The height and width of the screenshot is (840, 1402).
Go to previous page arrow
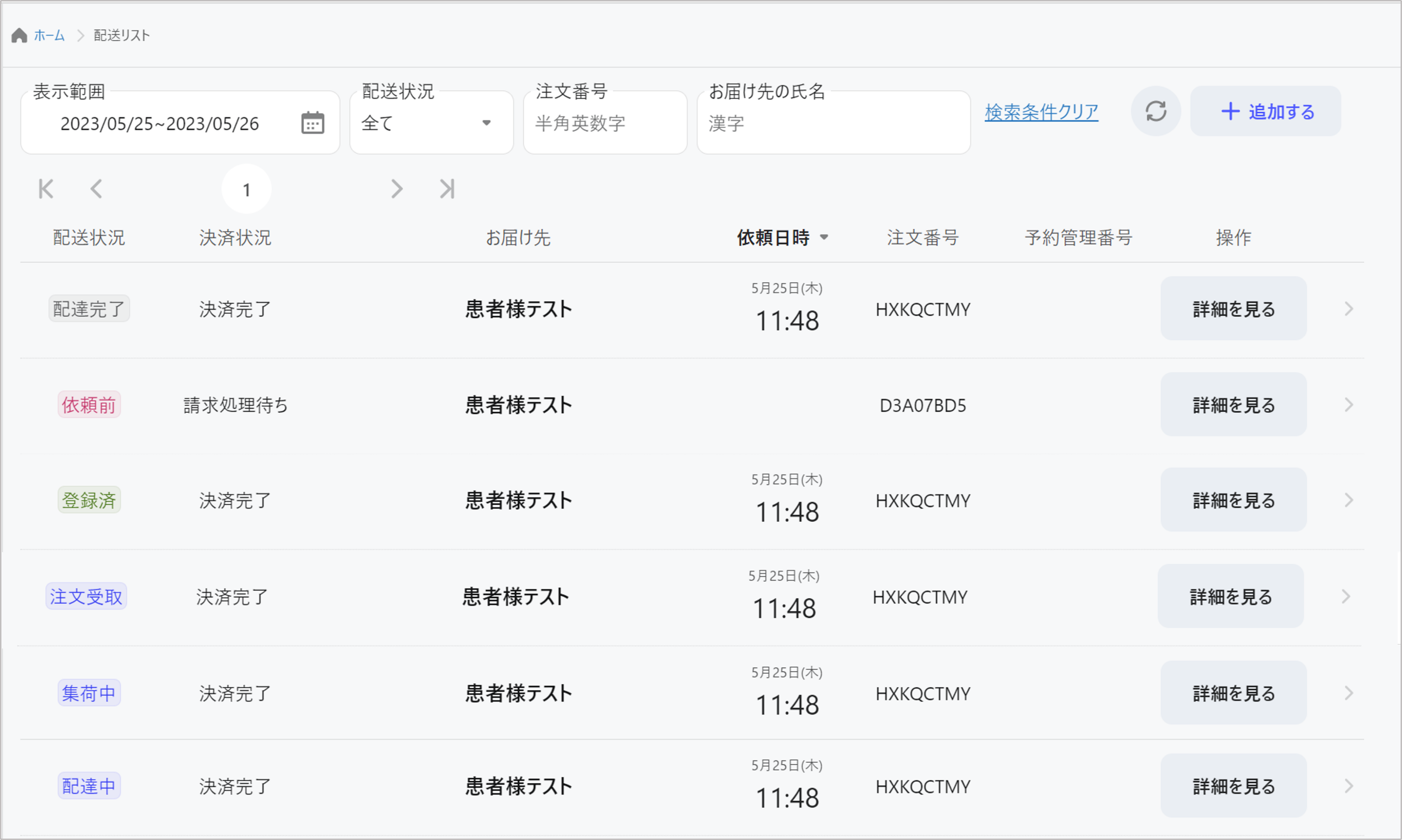click(96, 189)
